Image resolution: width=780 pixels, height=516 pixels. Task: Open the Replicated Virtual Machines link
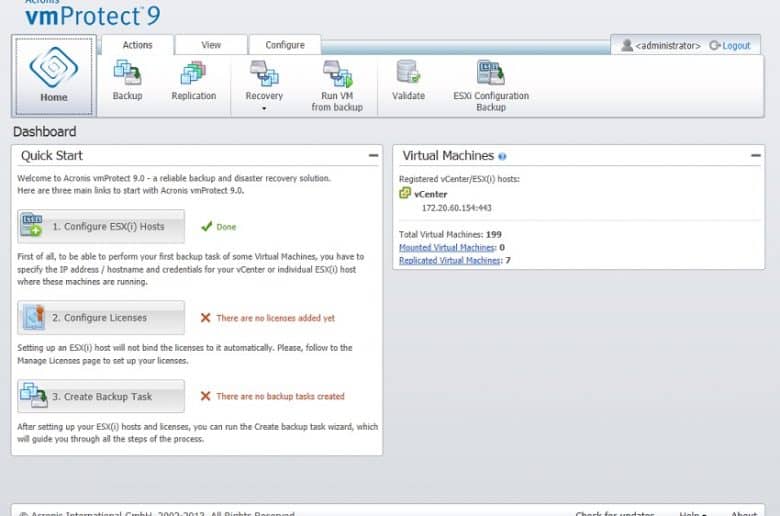coord(449,260)
